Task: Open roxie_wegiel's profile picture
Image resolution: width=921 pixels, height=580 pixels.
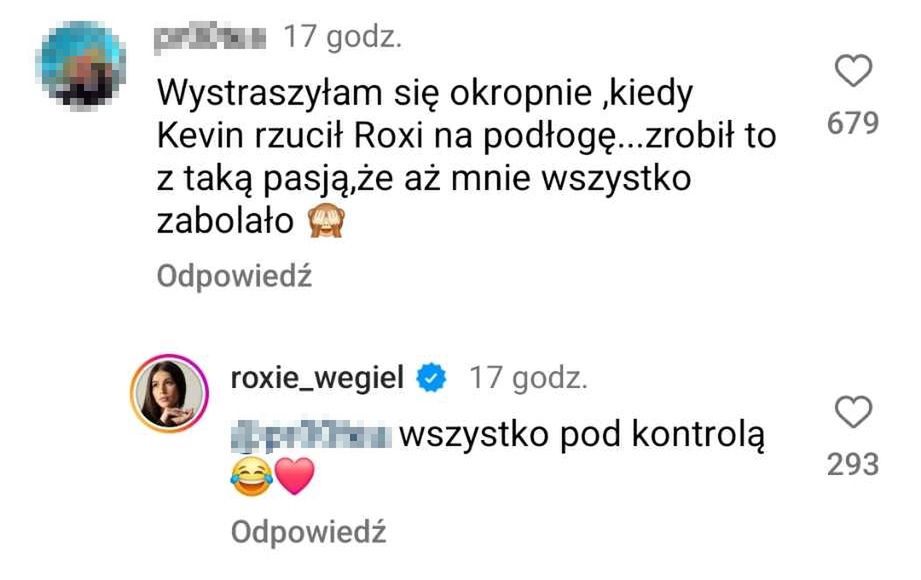Action: (x=169, y=393)
